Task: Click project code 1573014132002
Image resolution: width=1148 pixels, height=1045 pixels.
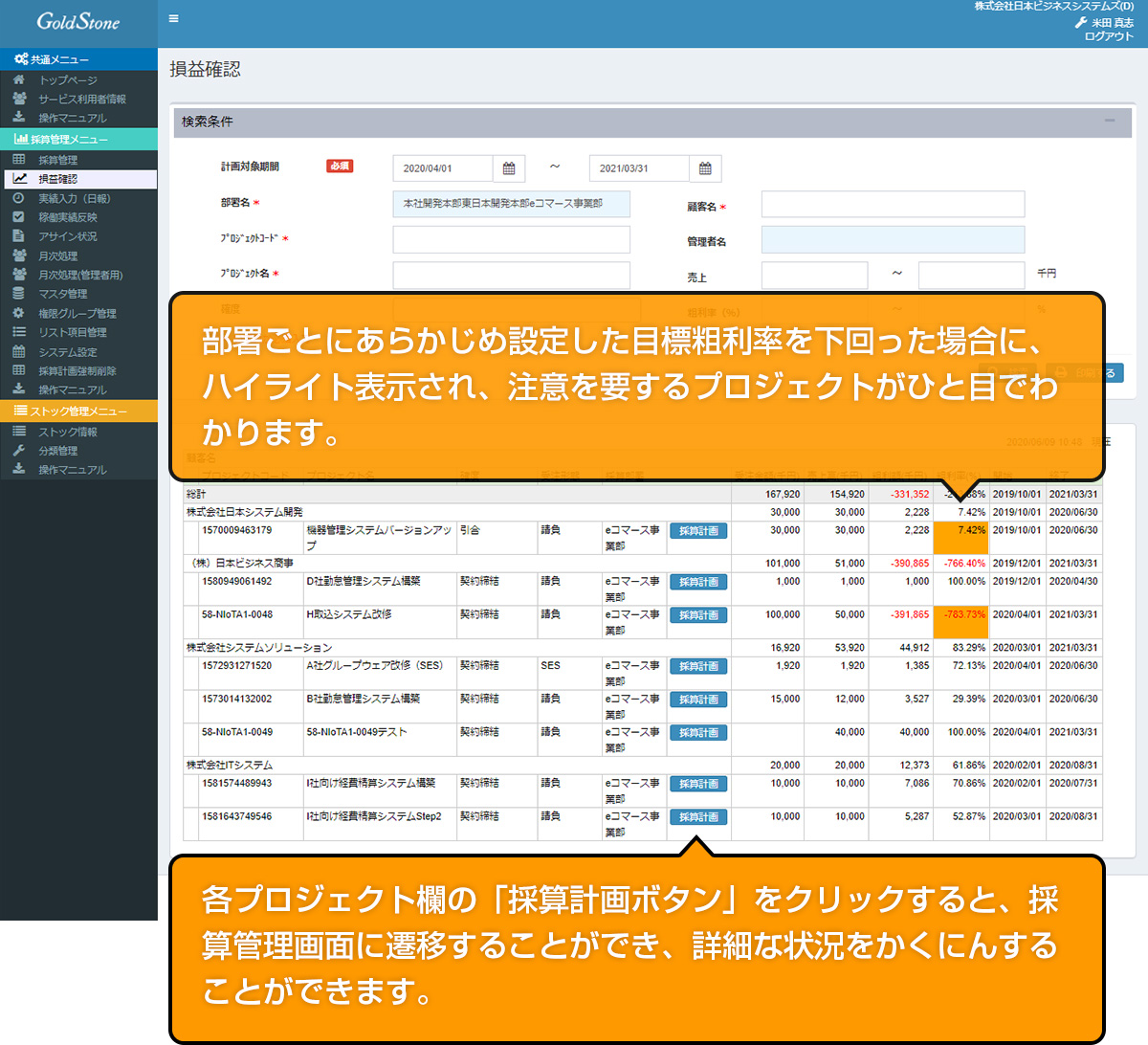Action: click(236, 699)
